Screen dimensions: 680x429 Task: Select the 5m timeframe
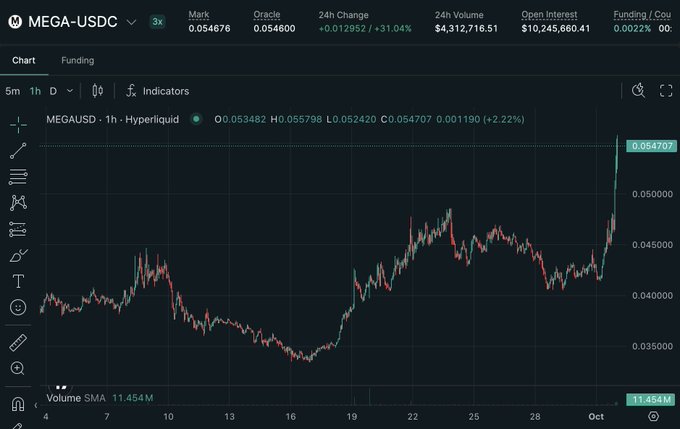(13, 91)
